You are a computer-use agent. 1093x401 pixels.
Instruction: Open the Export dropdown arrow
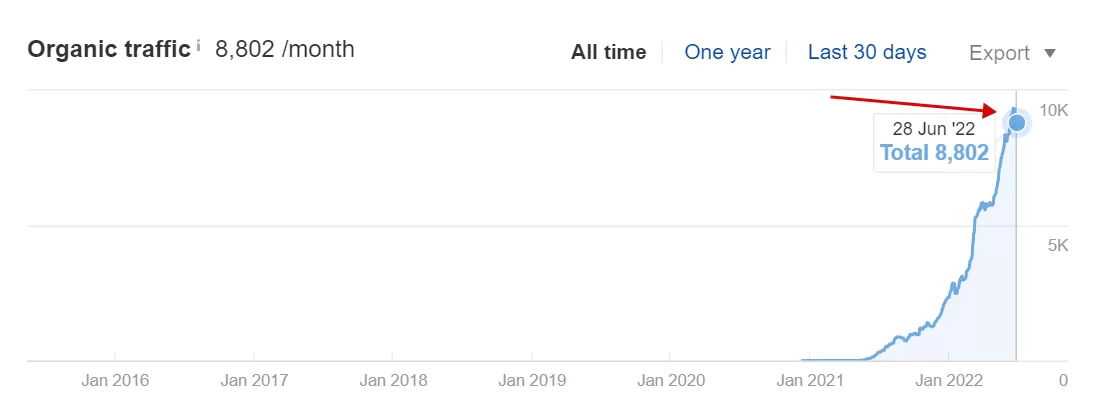pos(1049,53)
